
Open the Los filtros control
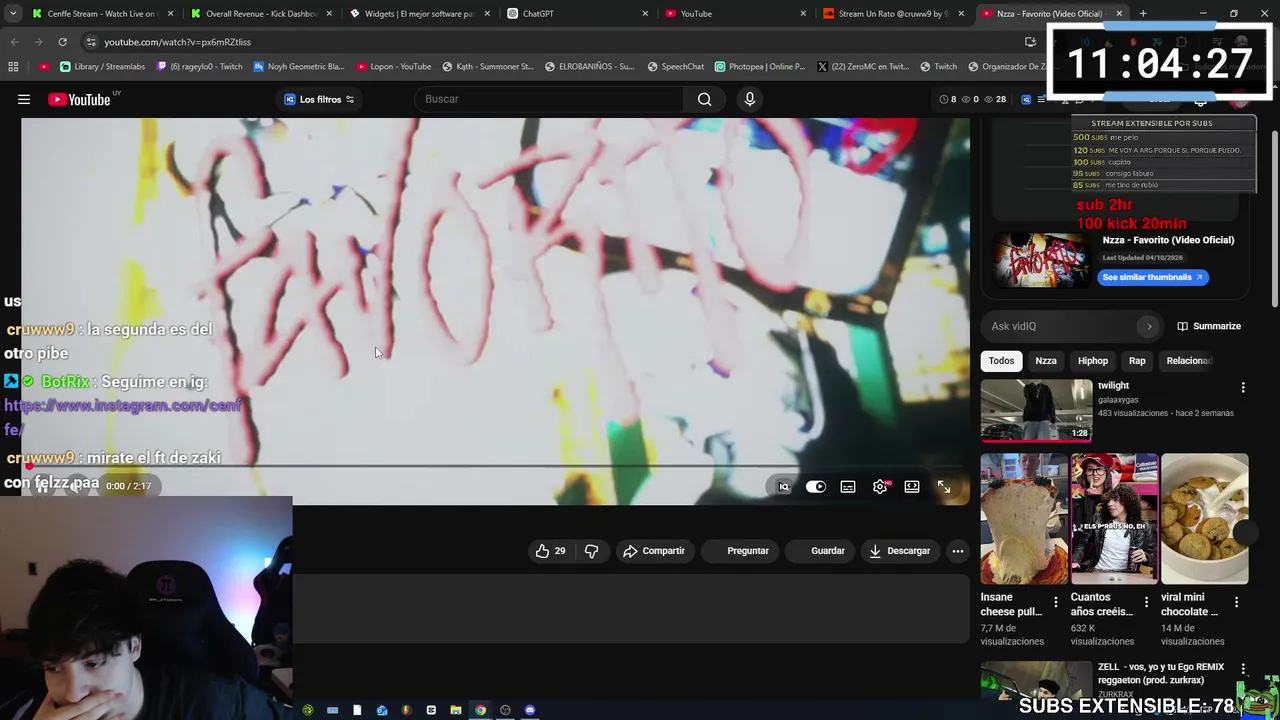pyautogui.click(x=319, y=99)
